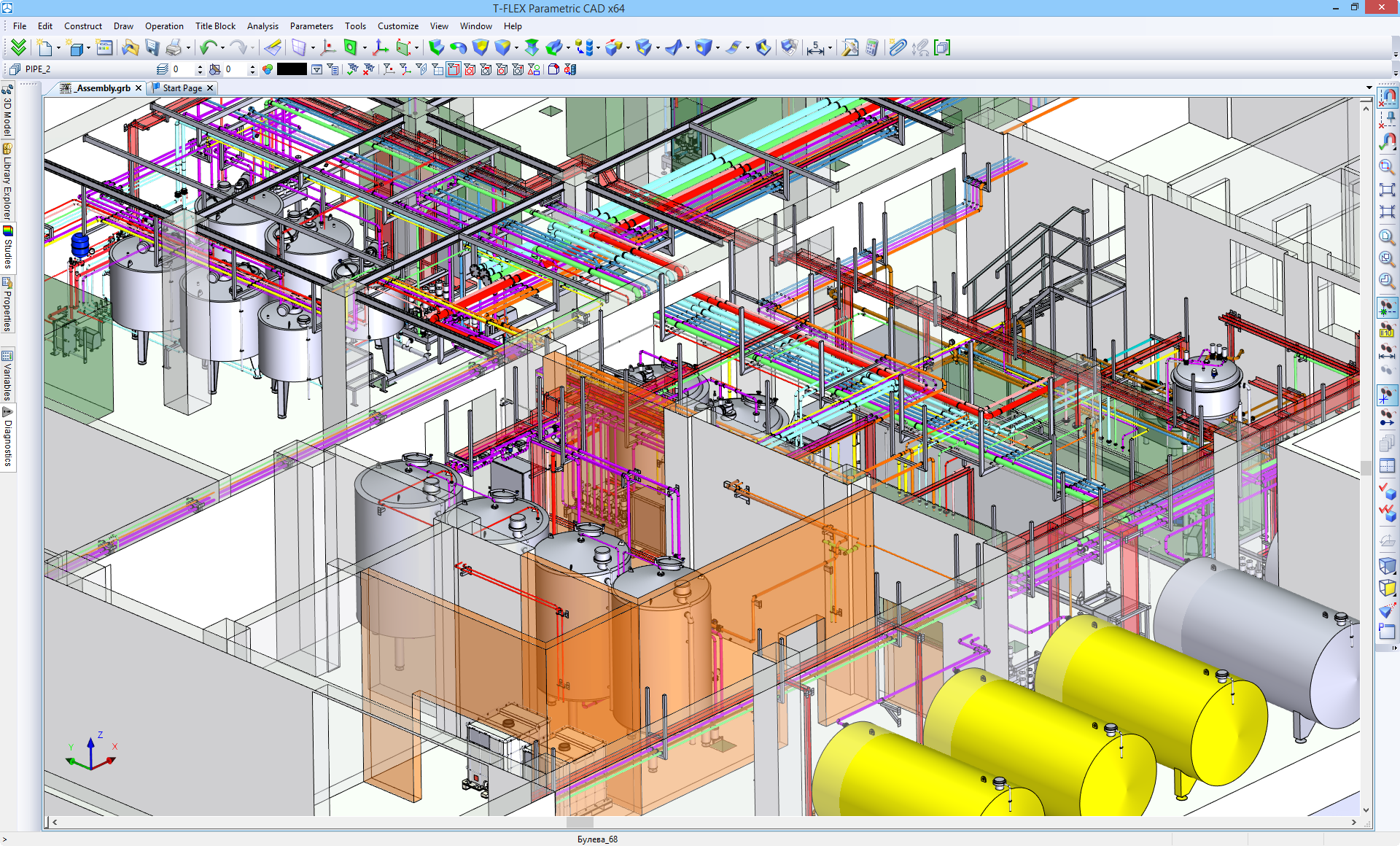
Task: Open the Analysis menu
Action: 262,26
